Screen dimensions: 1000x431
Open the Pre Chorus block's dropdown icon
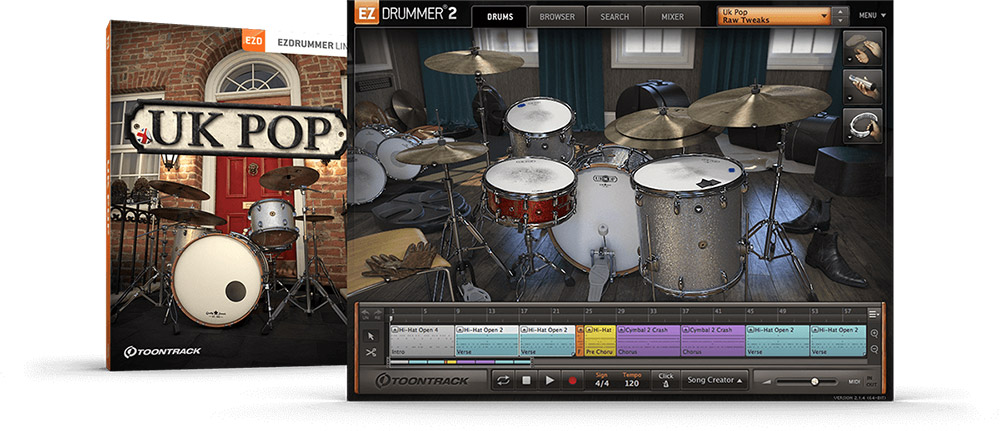pos(589,330)
